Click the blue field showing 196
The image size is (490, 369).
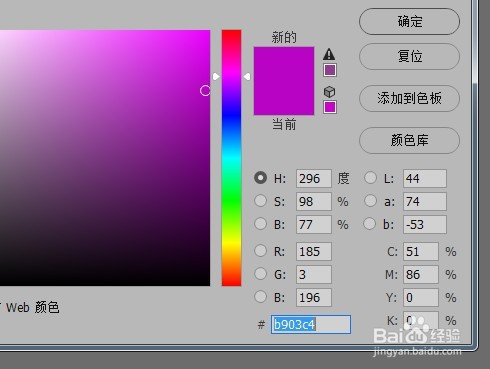[314, 297]
